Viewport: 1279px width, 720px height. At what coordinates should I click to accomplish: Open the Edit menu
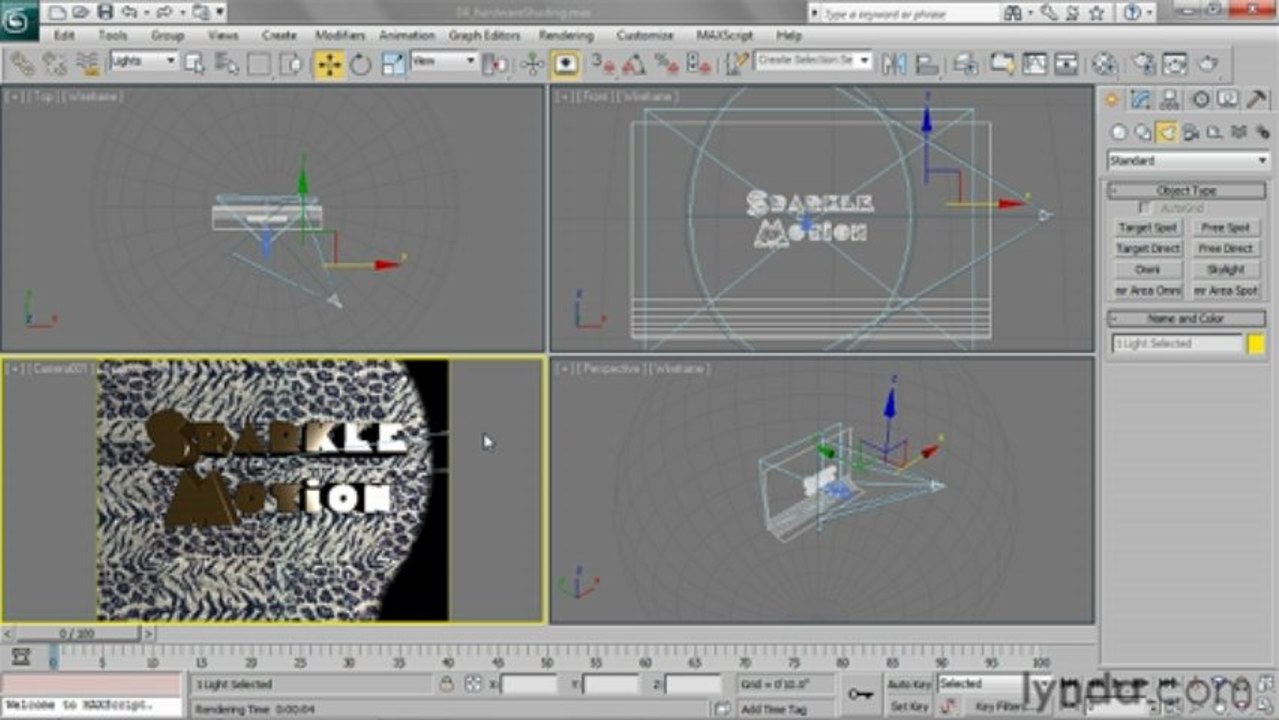pos(64,35)
